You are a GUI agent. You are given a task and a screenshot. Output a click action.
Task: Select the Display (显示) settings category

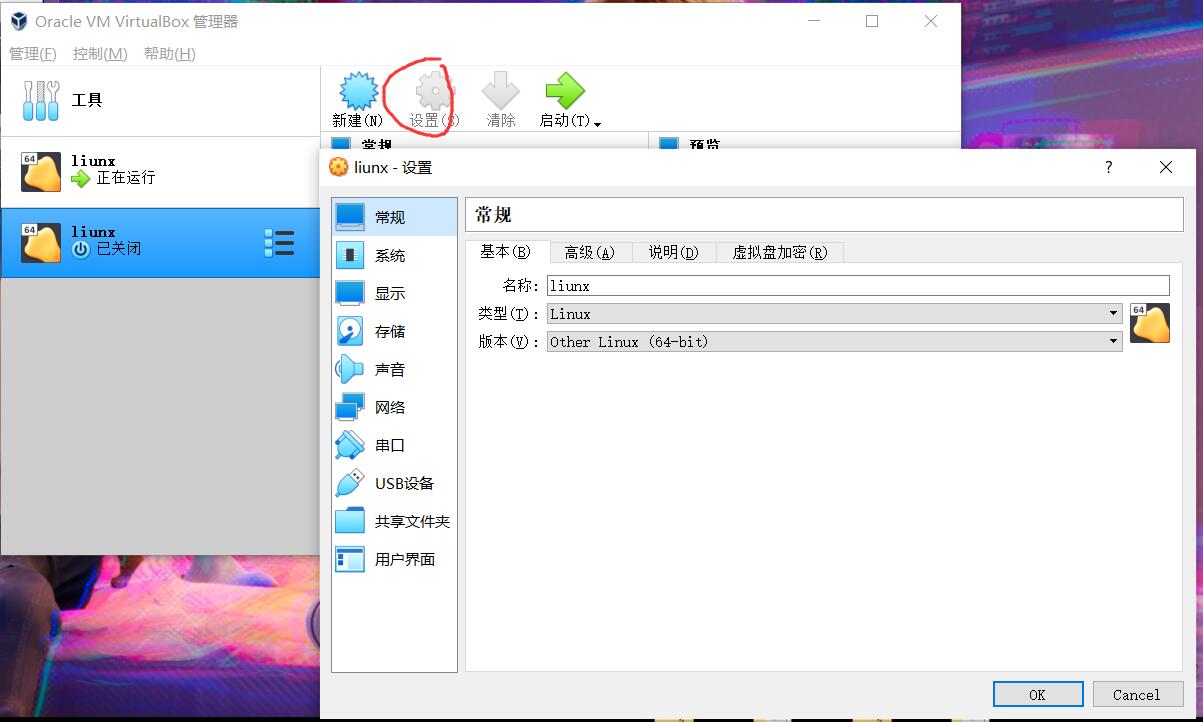[x=395, y=293]
